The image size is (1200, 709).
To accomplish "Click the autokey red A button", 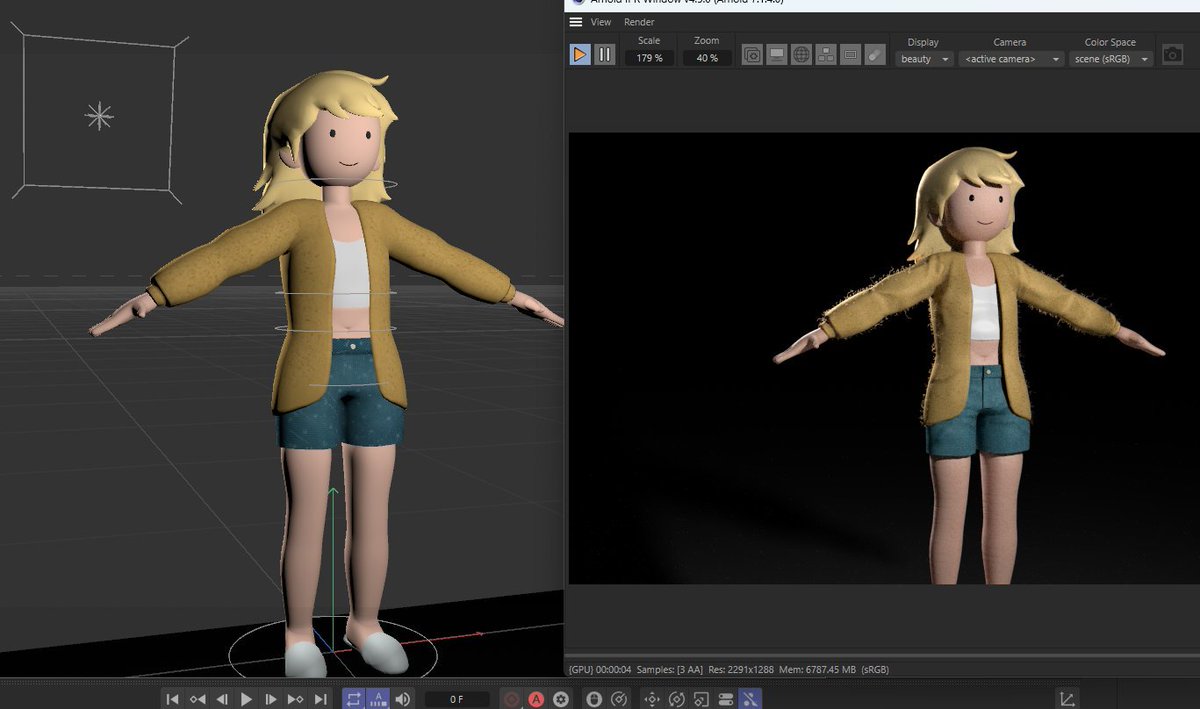I will [x=536, y=699].
